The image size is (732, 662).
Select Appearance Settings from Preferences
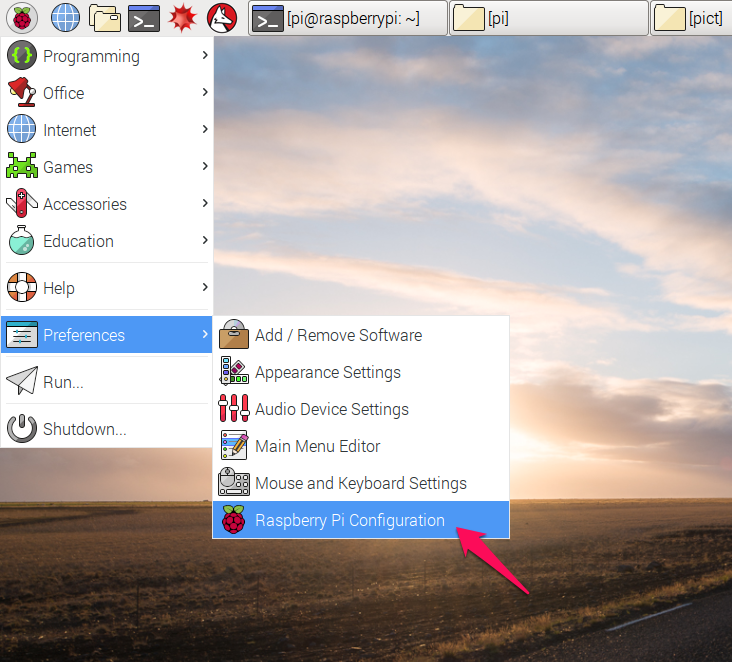(327, 372)
